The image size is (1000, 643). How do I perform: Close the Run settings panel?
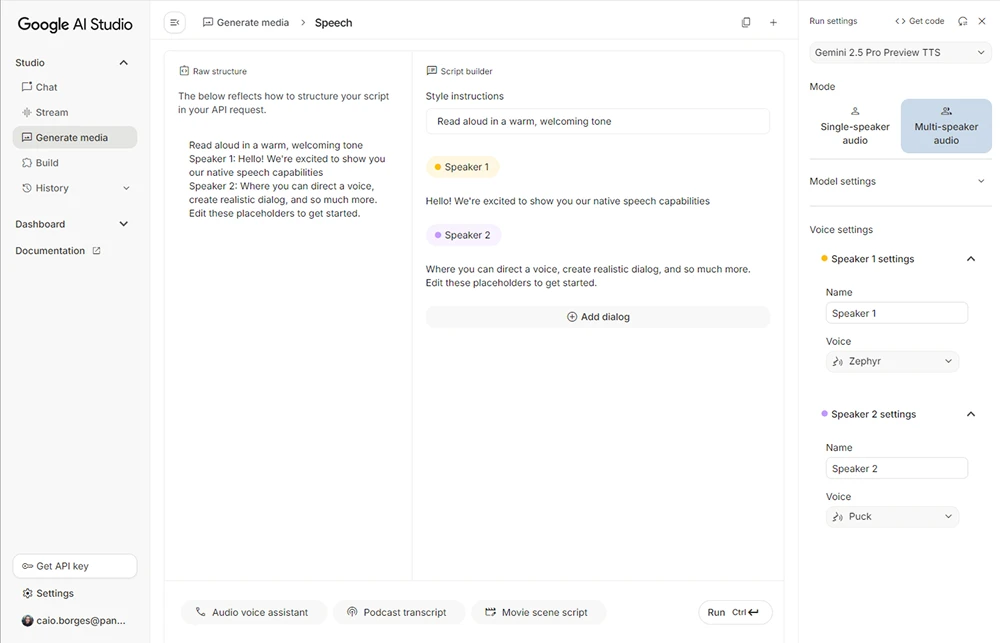tap(982, 21)
